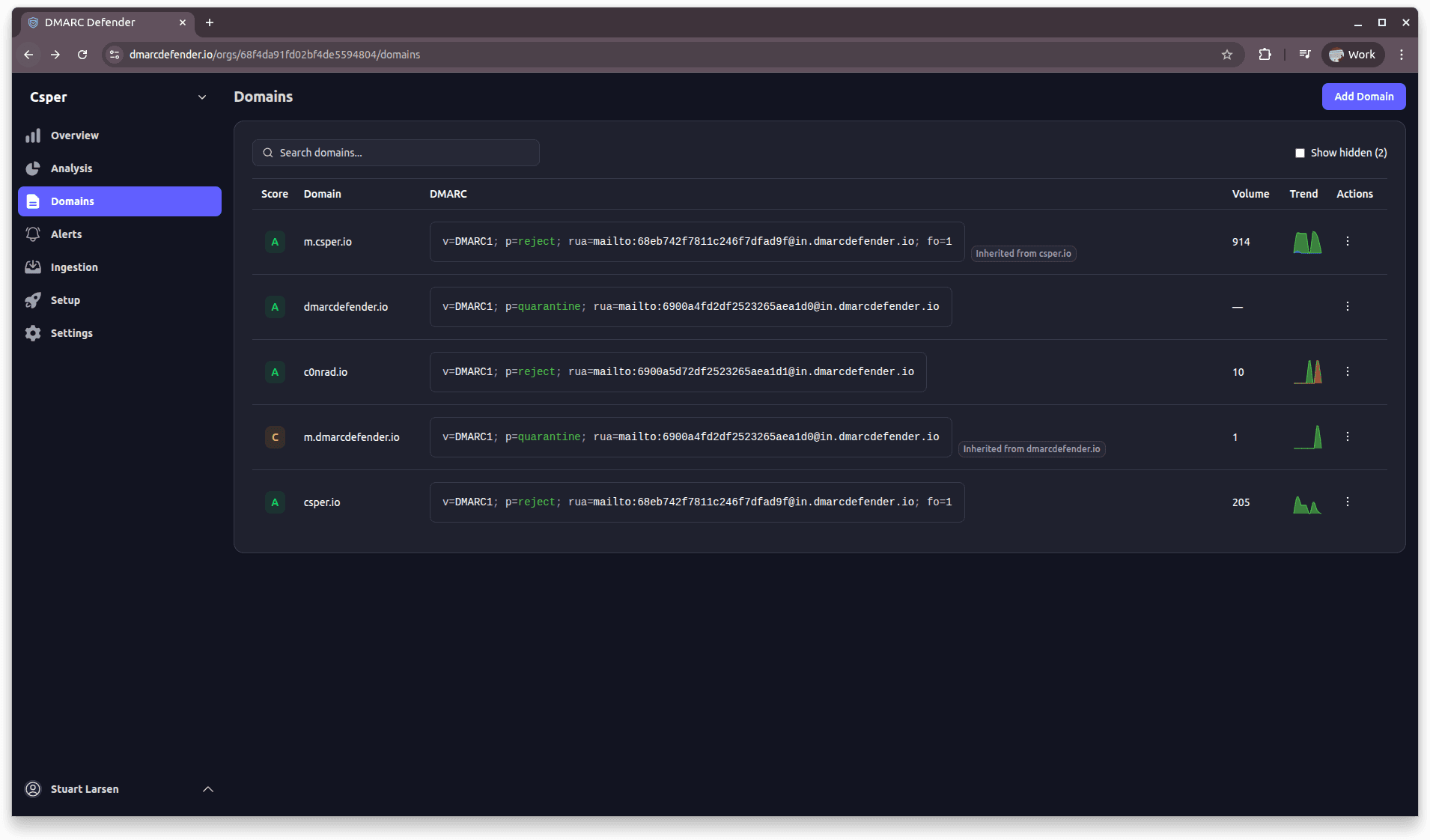Collapse the Stuart Larsen account section
The image size is (1430, 840).
coord(208,789)
